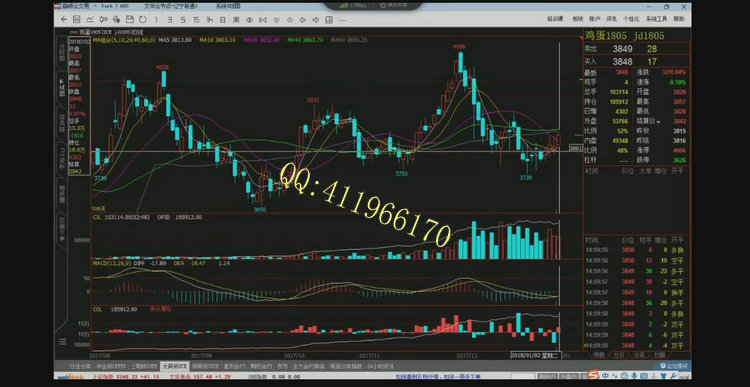Image resolution: width=750 pixels, height=387 pixels.
Task: Select the 1-minute period button
Action: [x=156, y=20]
